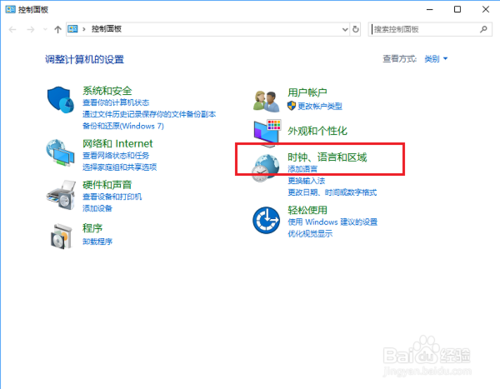
Task: Click 添加设备 link
Action: pyautogui.click(x=97, y=208)
